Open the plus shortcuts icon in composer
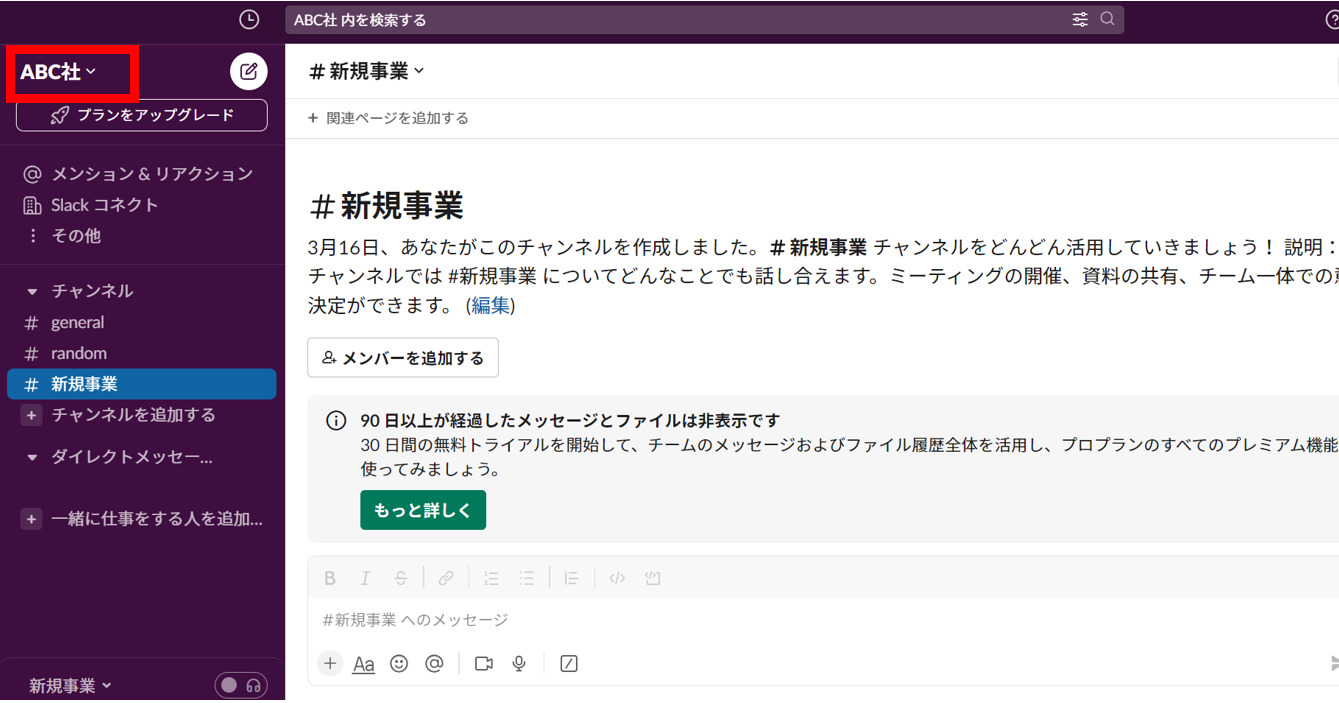 point(330,663)
